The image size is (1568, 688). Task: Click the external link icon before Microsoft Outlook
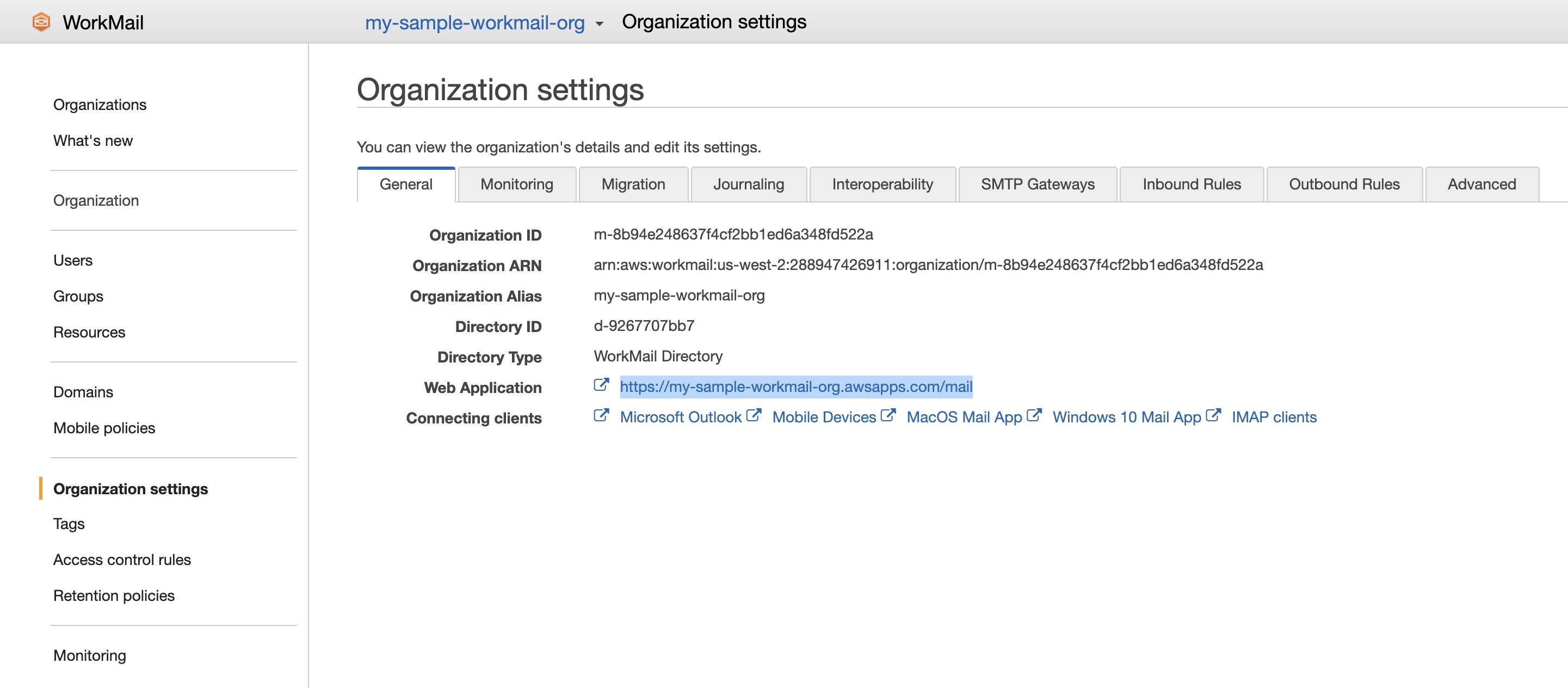tap(601, 416)
